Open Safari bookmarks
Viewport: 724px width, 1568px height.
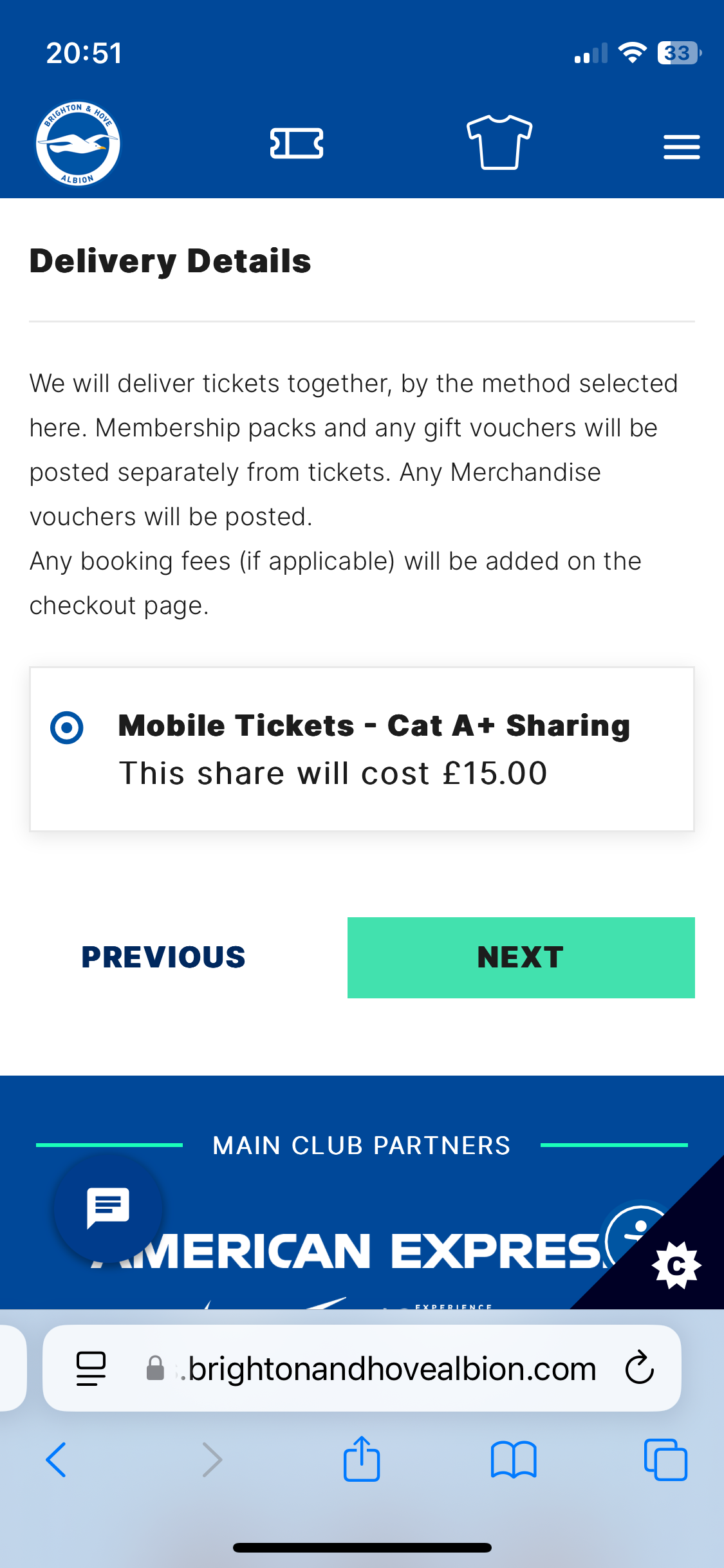coord(514,1459)
